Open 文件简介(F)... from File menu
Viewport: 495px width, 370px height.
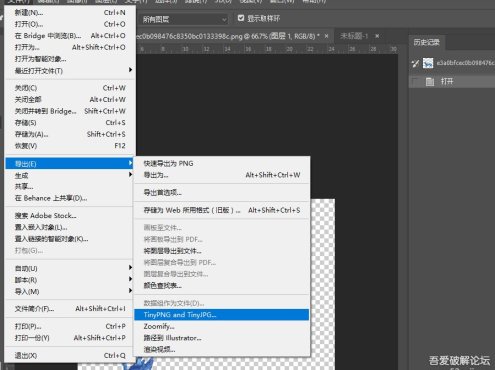pos(69,309)
